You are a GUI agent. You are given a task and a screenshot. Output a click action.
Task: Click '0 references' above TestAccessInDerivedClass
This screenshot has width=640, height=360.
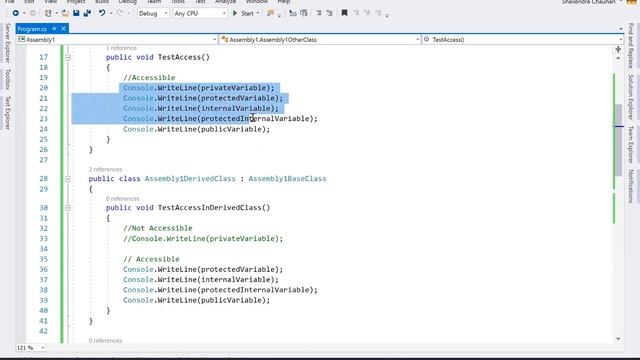(122, 199)
